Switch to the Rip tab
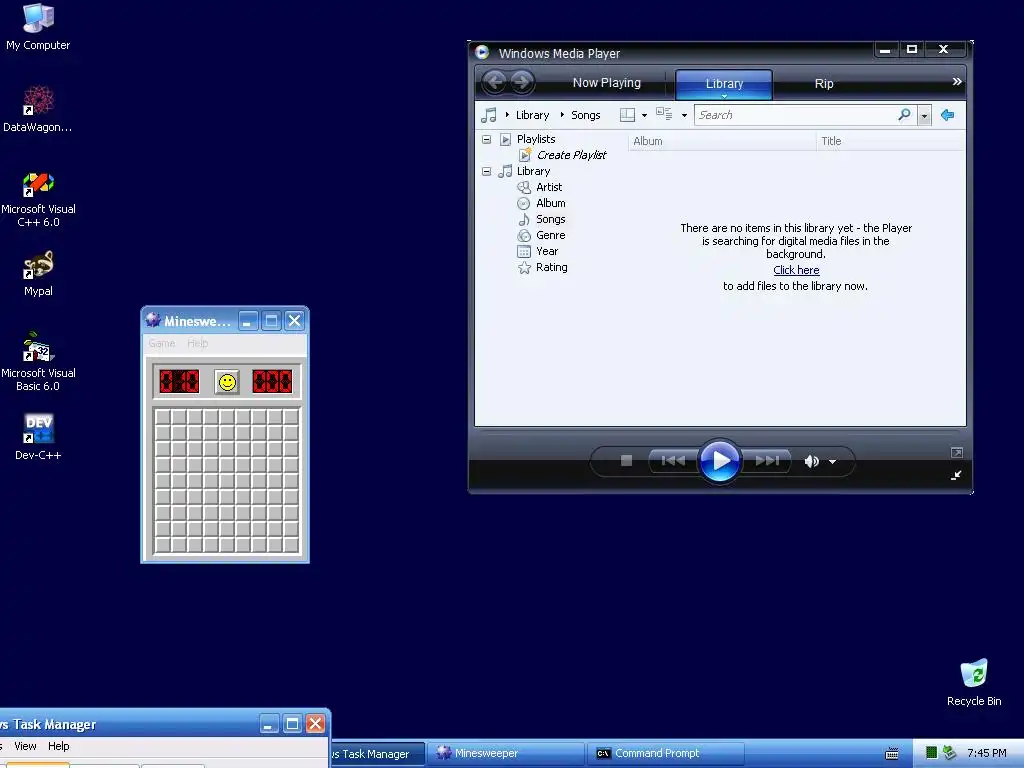 [x=824, y=84]
